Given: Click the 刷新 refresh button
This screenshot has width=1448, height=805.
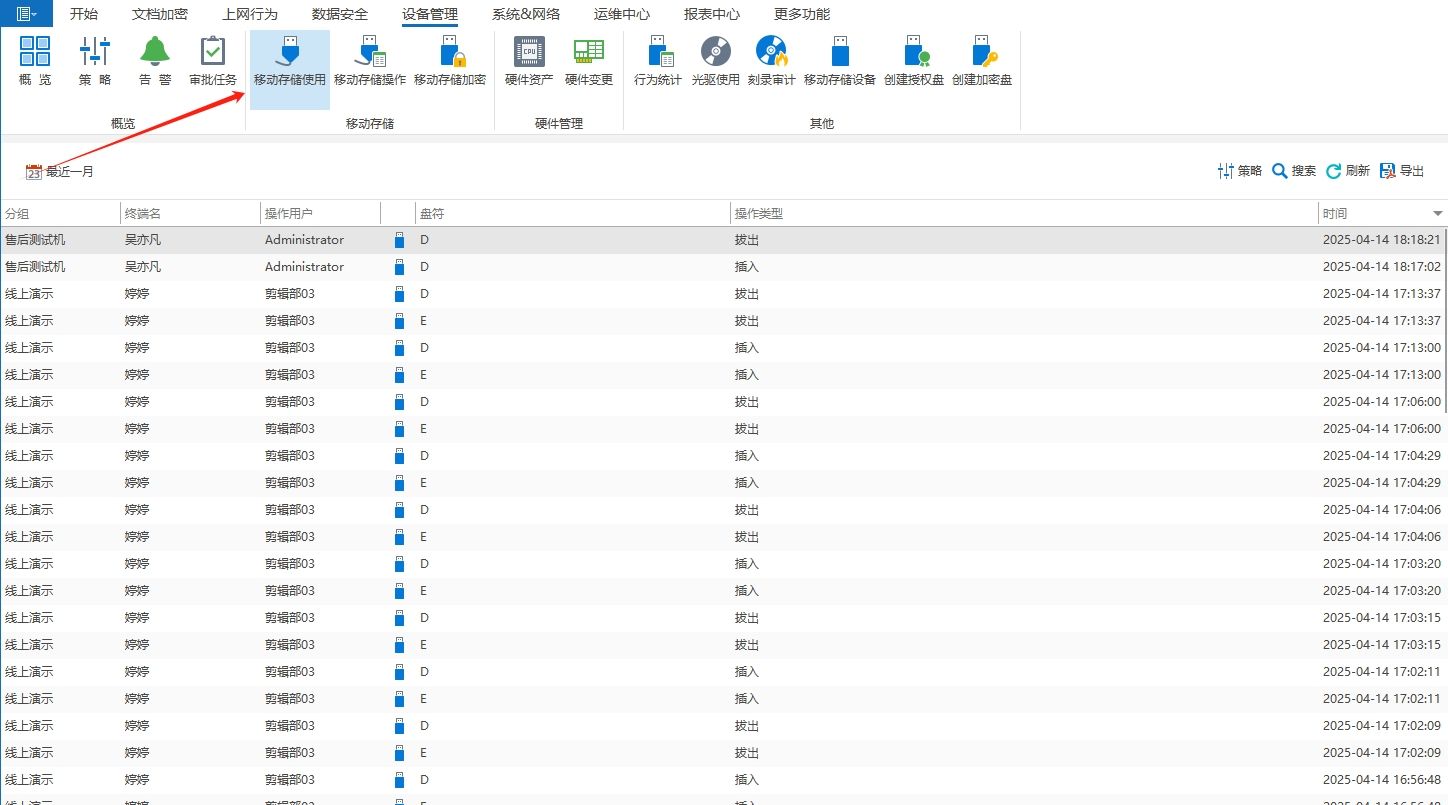Looking at the screenshot, I should [1348, 171].
